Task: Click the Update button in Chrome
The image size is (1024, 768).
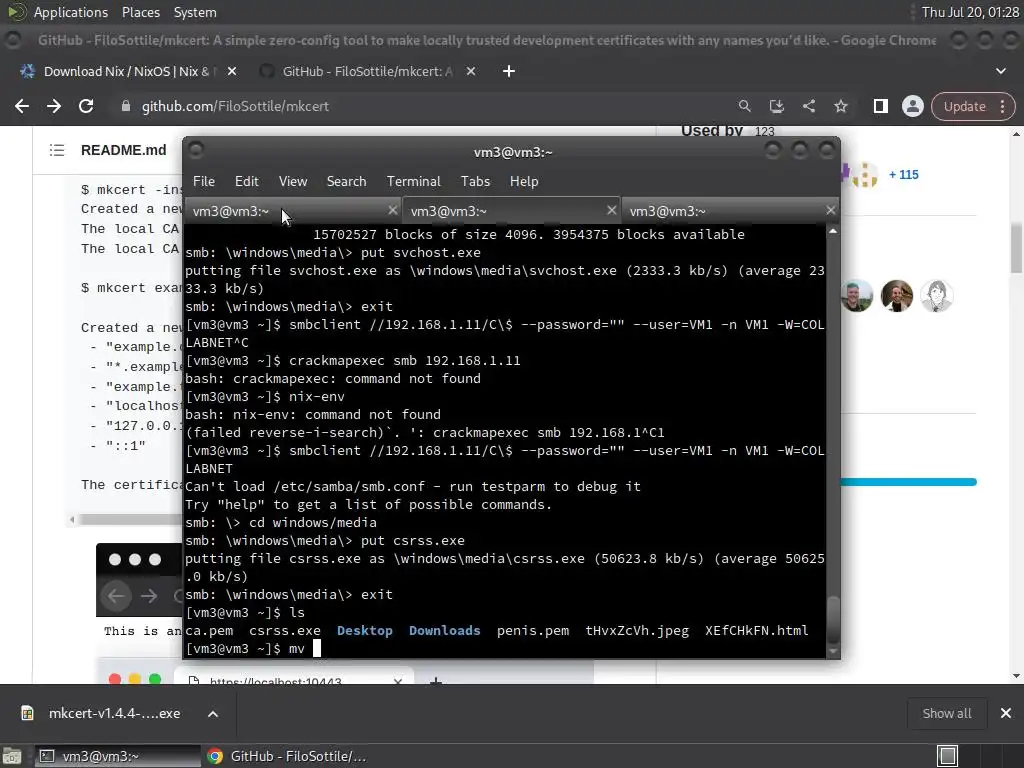Action: click(x=964, y=106)
